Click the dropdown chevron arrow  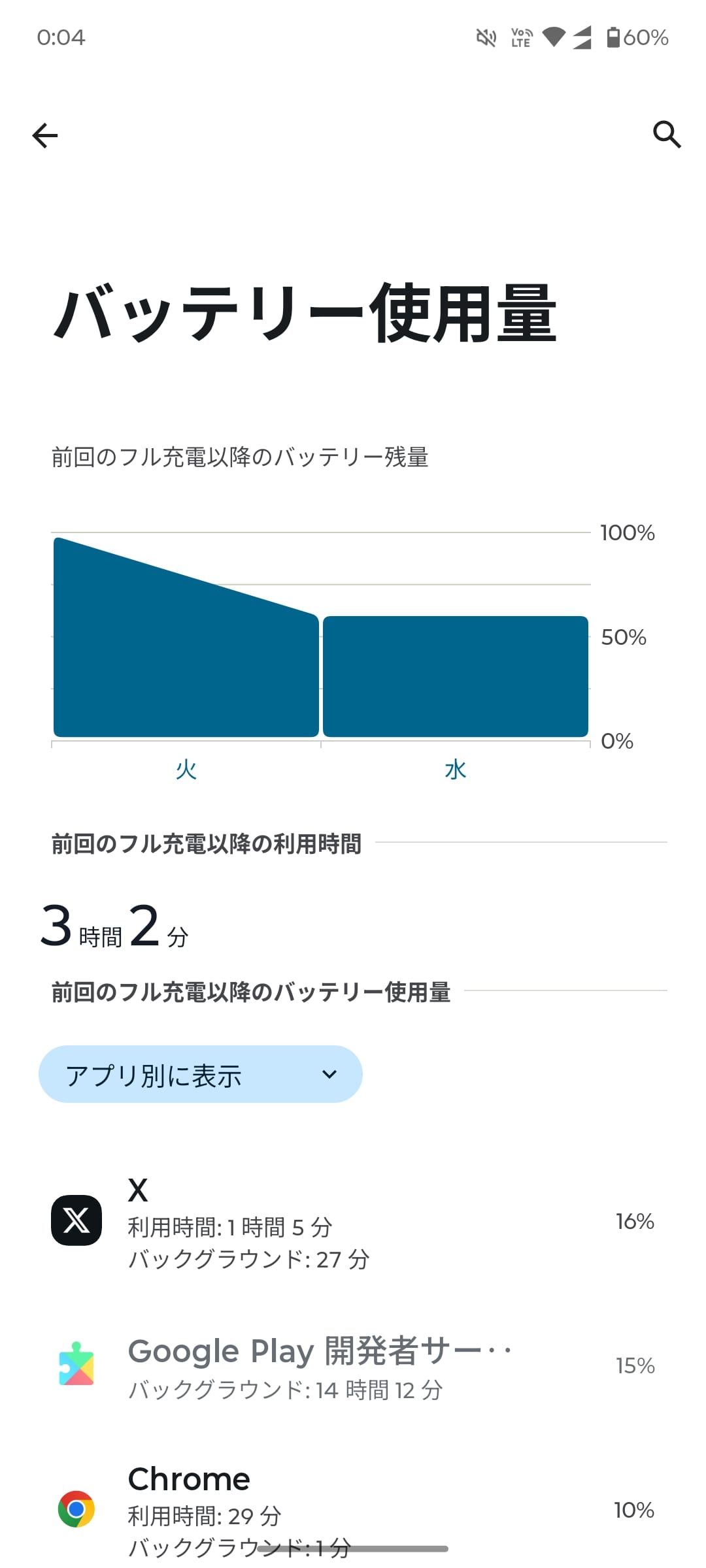pyautogui.click(x=329, y=1074)
